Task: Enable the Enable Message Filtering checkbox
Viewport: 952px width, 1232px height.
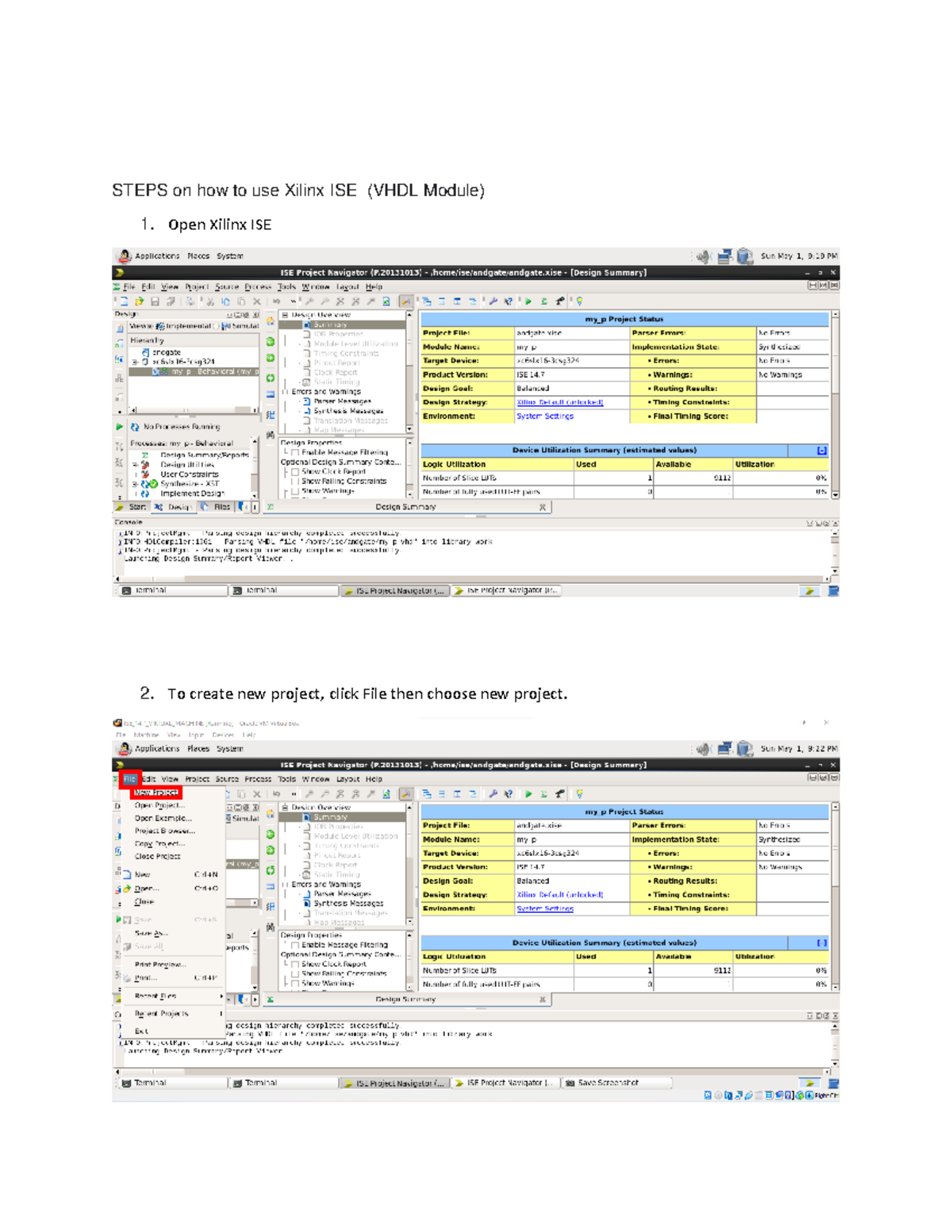Action: [297, 452]
